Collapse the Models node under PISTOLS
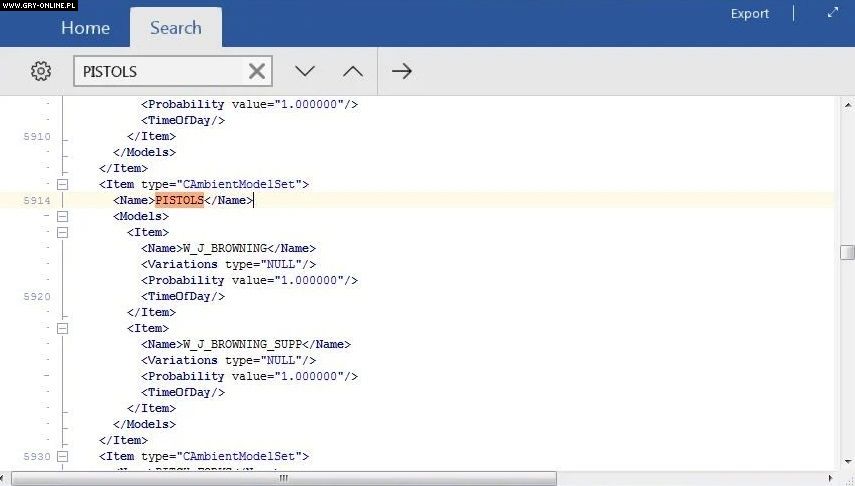 click(x=62, y=216)
